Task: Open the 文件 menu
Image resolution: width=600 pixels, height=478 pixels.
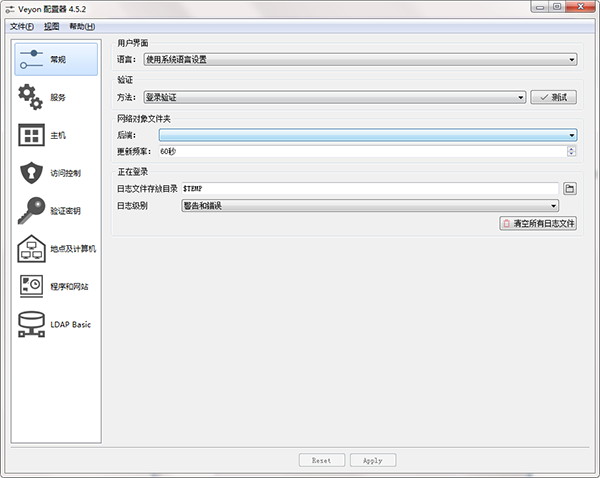Action: tap(22, 26)
